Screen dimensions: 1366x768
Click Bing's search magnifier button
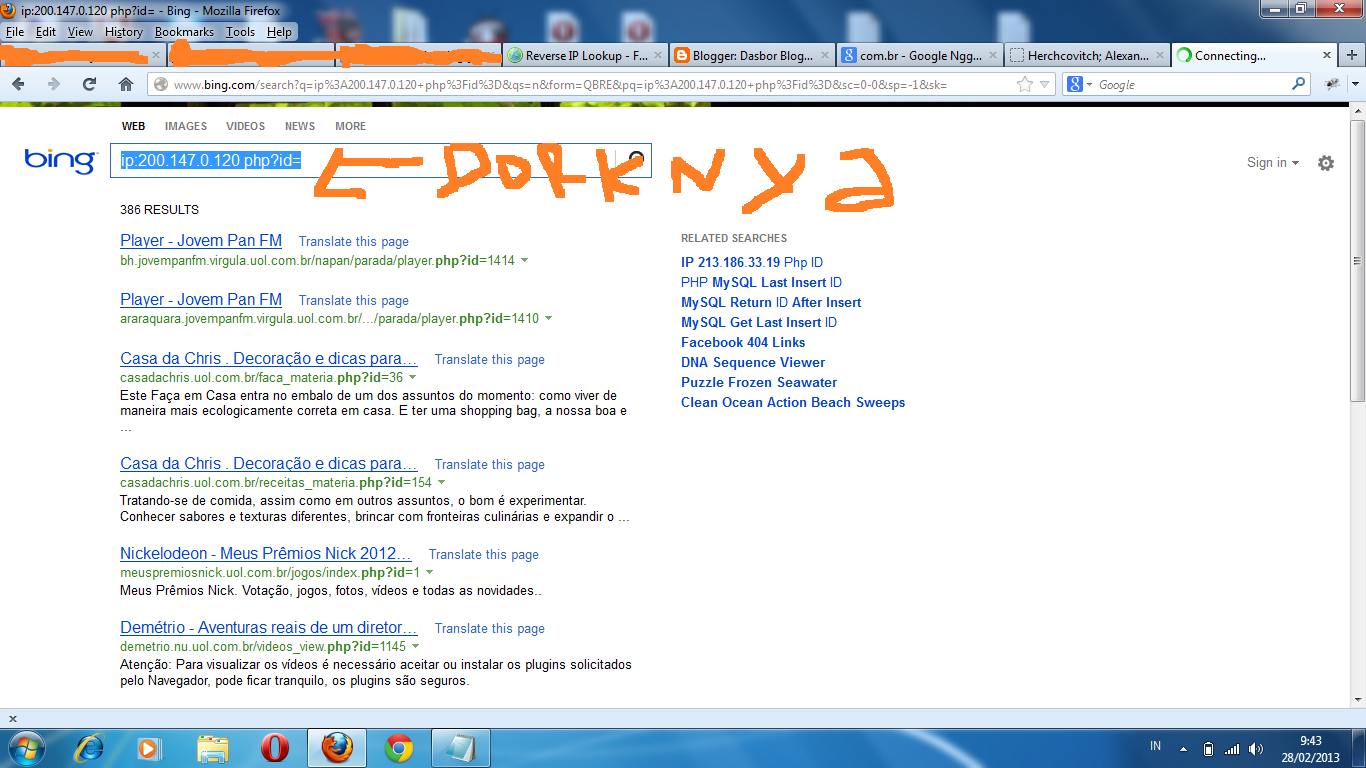tap(636, 160)
